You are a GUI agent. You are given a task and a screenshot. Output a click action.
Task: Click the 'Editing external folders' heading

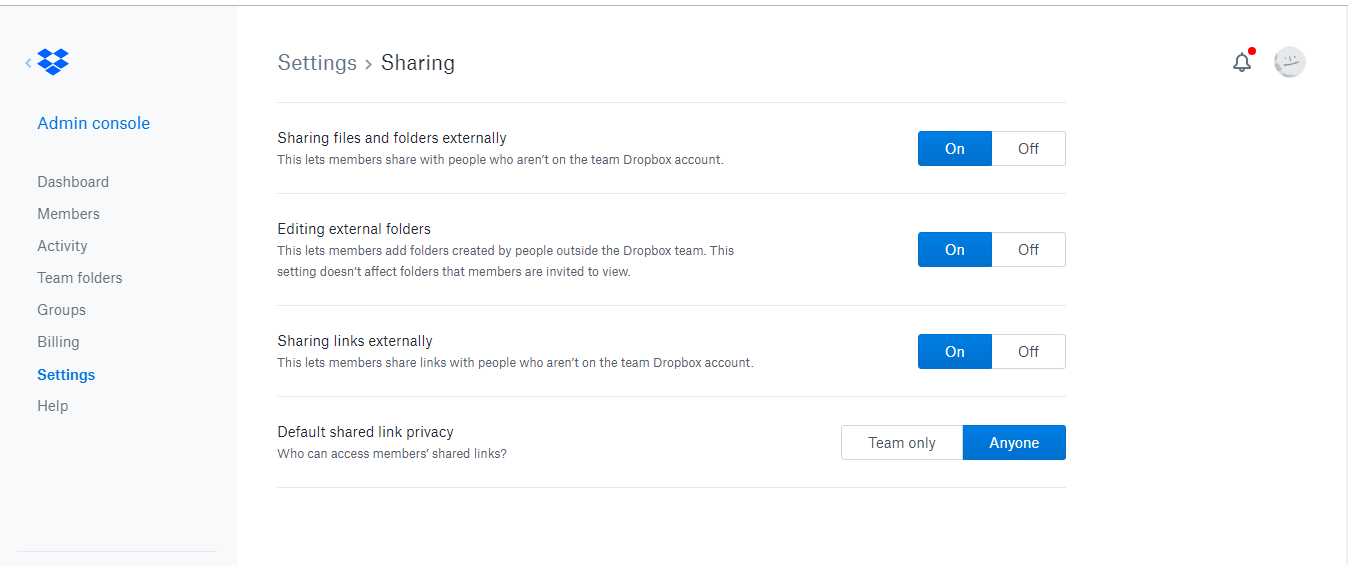[354, 229]
